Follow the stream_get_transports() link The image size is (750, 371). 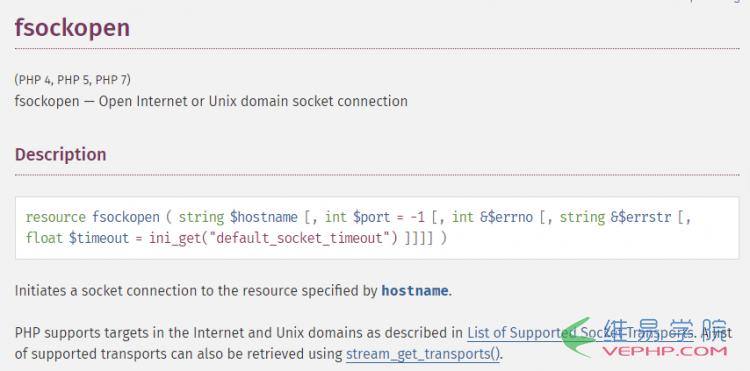[x=423, y=354]
